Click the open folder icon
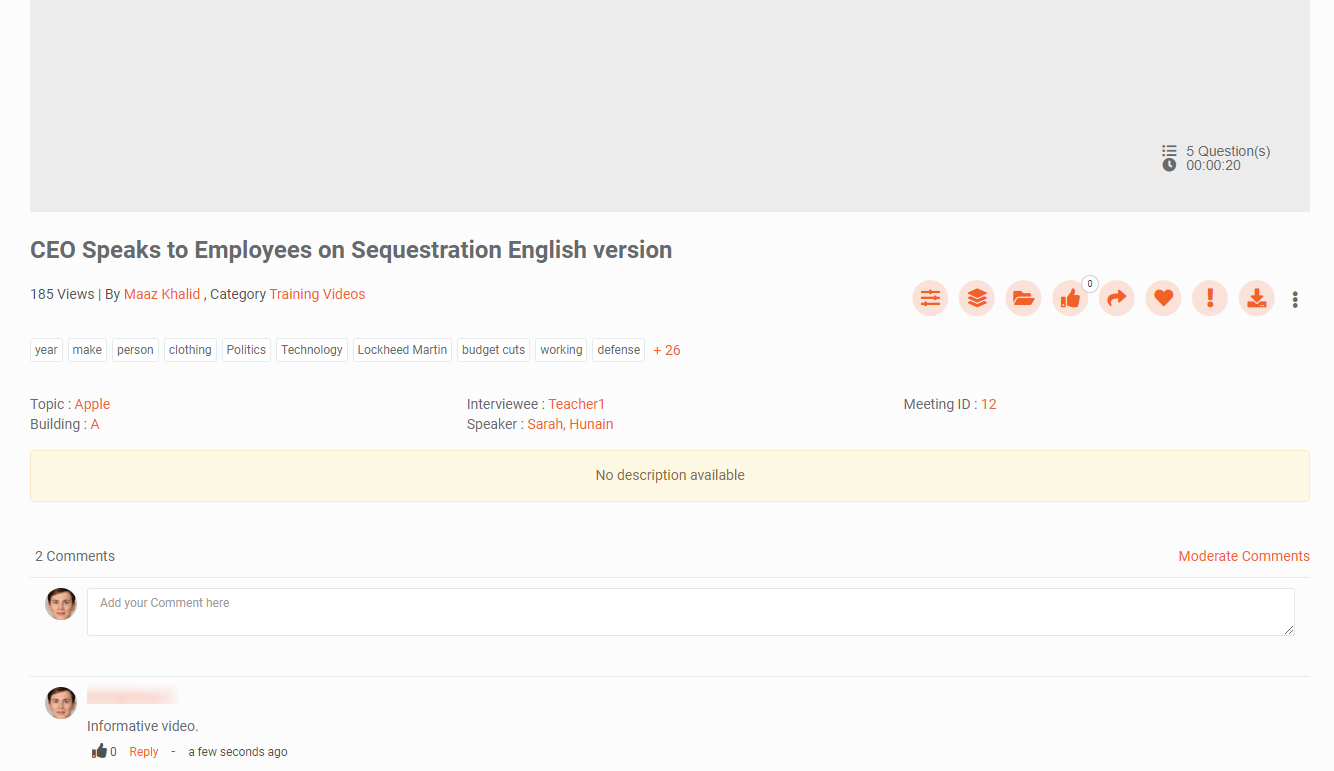 (1023, 298)
